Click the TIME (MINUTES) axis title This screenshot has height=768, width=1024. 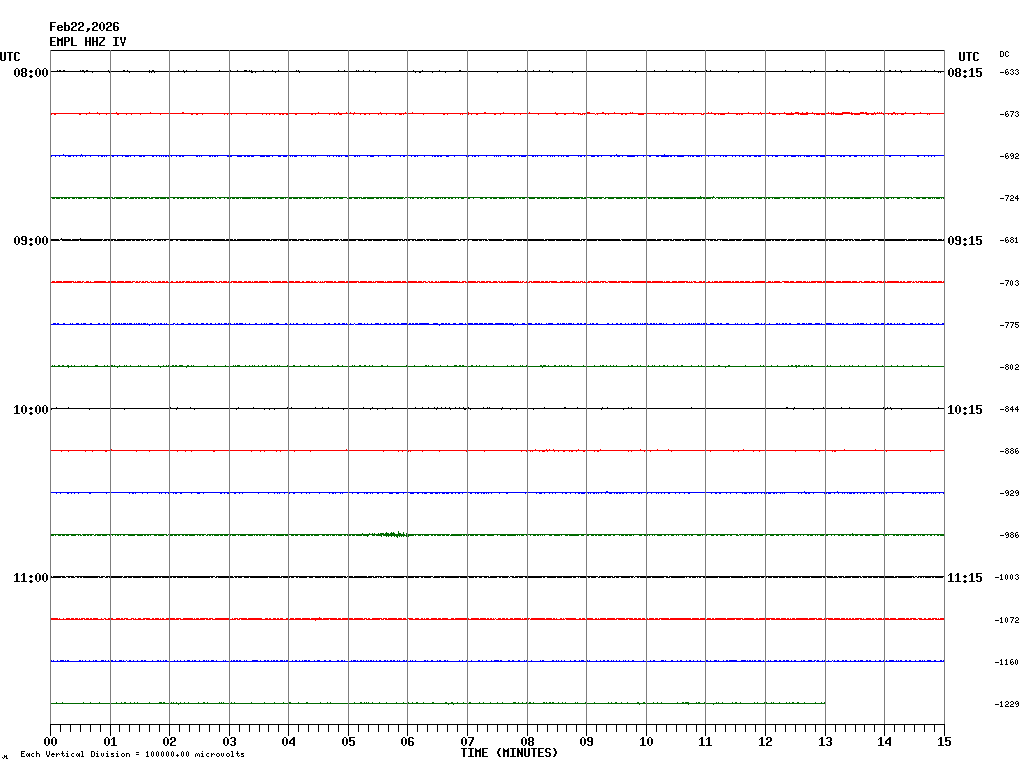[x=509, y=753]
